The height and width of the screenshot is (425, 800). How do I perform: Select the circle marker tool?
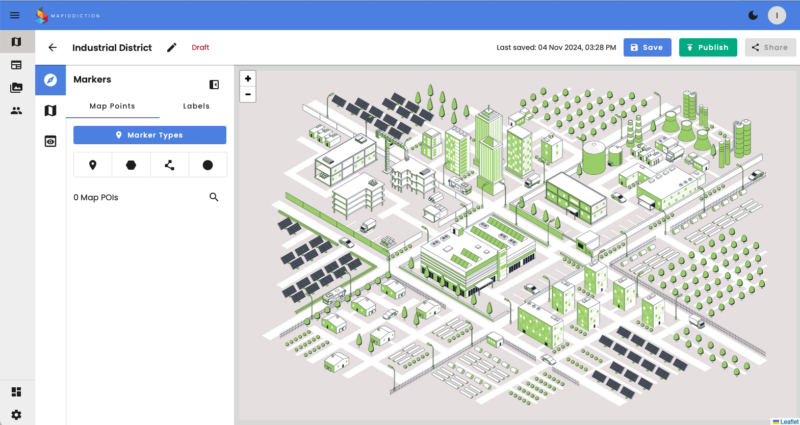208,165
